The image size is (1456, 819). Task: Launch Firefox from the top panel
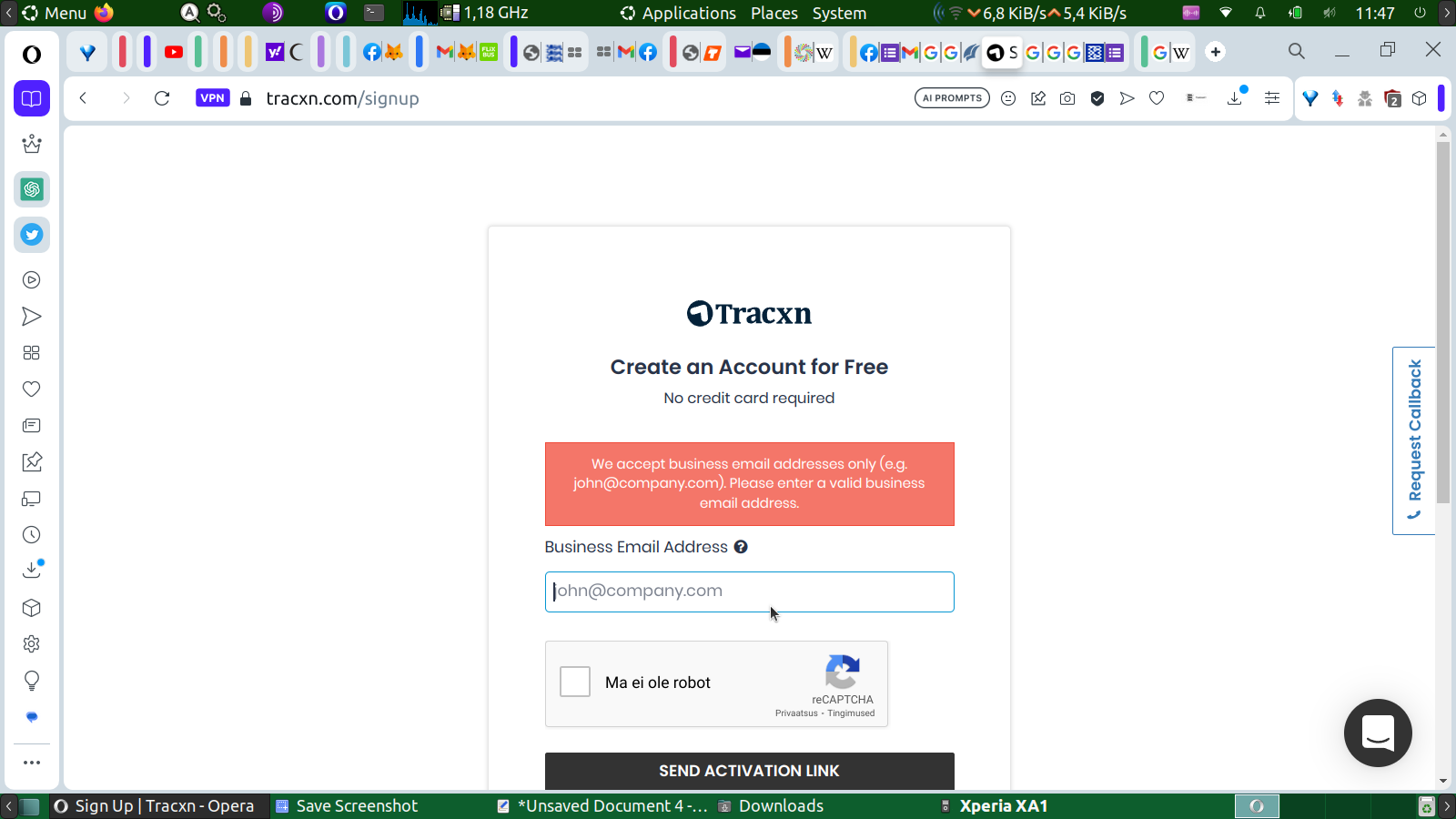[104, 13]
